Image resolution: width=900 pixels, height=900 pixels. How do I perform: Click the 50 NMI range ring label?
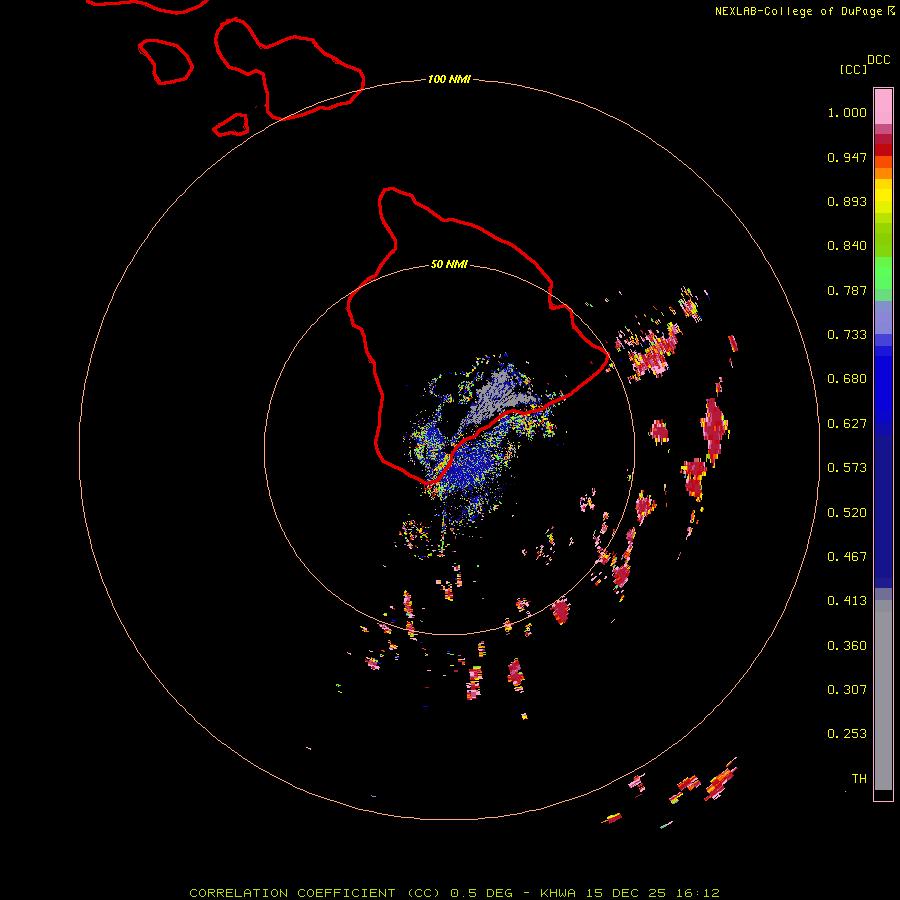click(449, 264)
